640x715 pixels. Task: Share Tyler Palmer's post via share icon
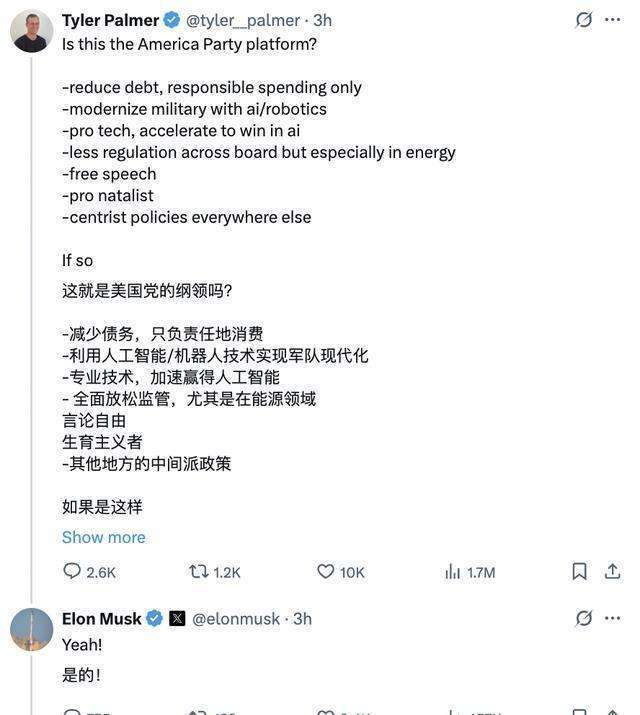pos(613,571)
